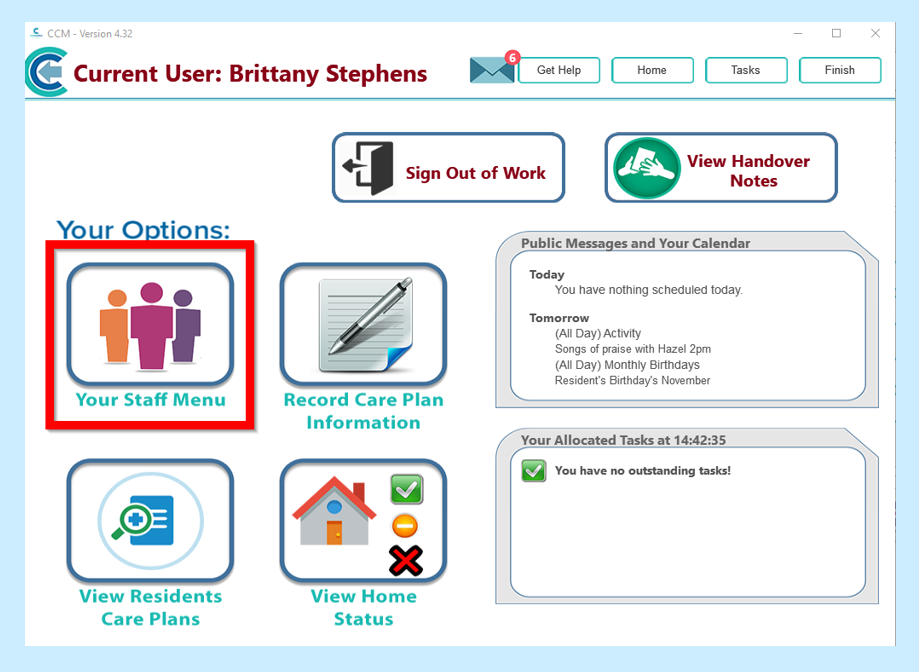Click the View Handover Notes green icon
This screenshot has height=672, width=919.
coord(647,169)
